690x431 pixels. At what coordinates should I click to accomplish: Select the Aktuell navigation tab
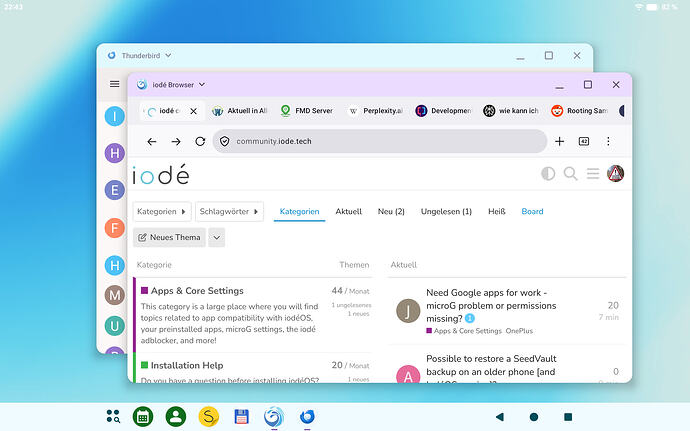pyautogui.click(x=349, y=212)
